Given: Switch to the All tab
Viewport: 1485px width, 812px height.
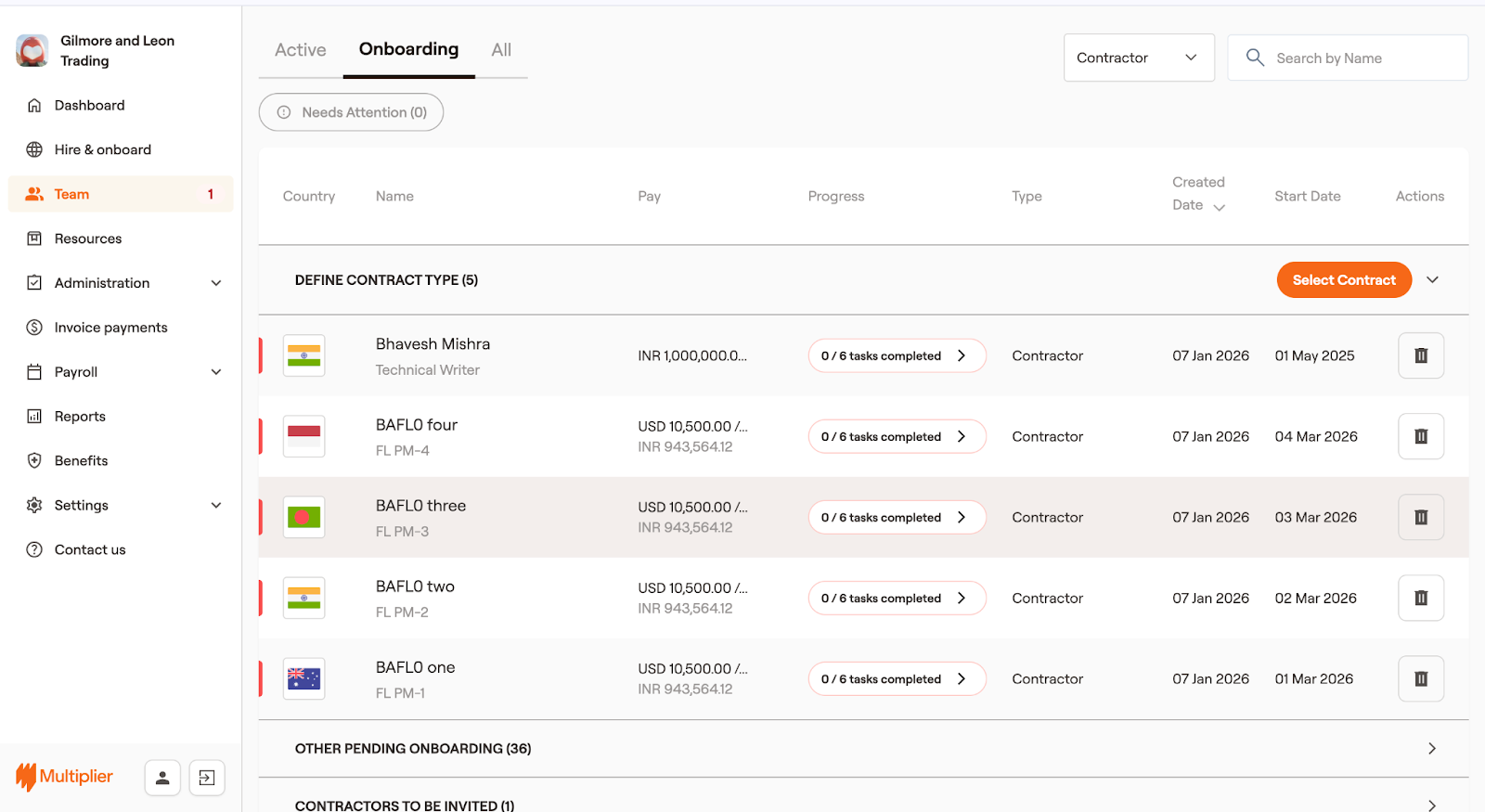Looking at the screenshot, I should click(x=501, y=50).
